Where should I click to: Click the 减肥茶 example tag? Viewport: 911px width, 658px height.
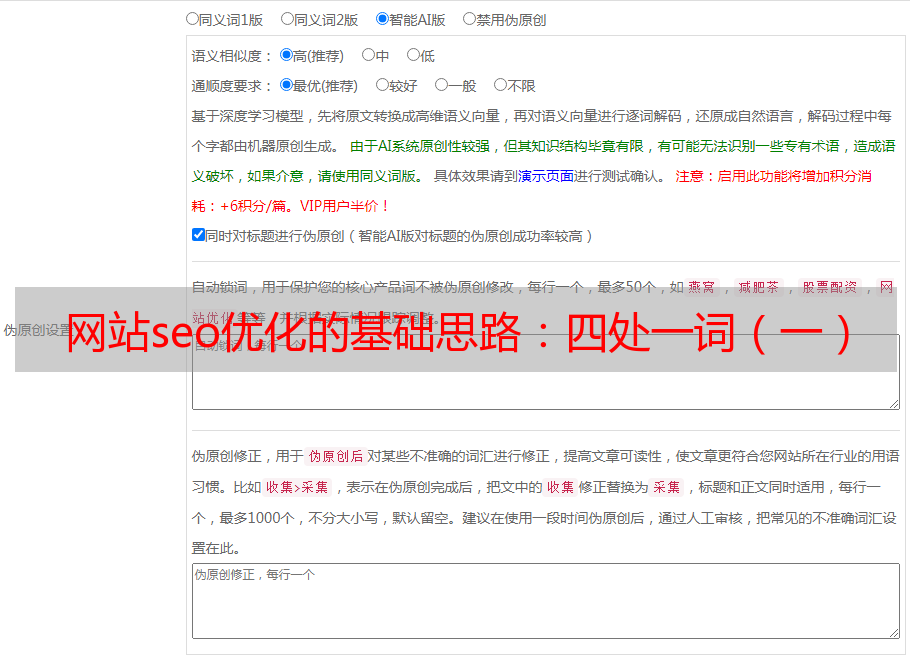click(759, 287)
